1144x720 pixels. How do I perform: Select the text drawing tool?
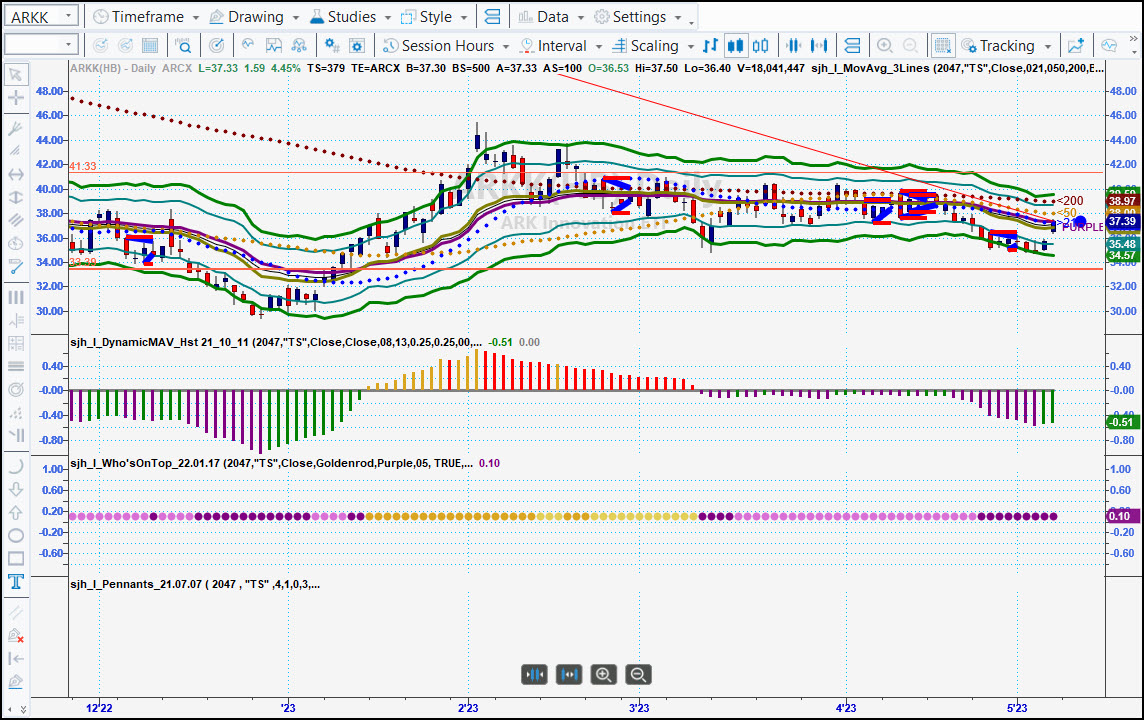click(15, 581)
